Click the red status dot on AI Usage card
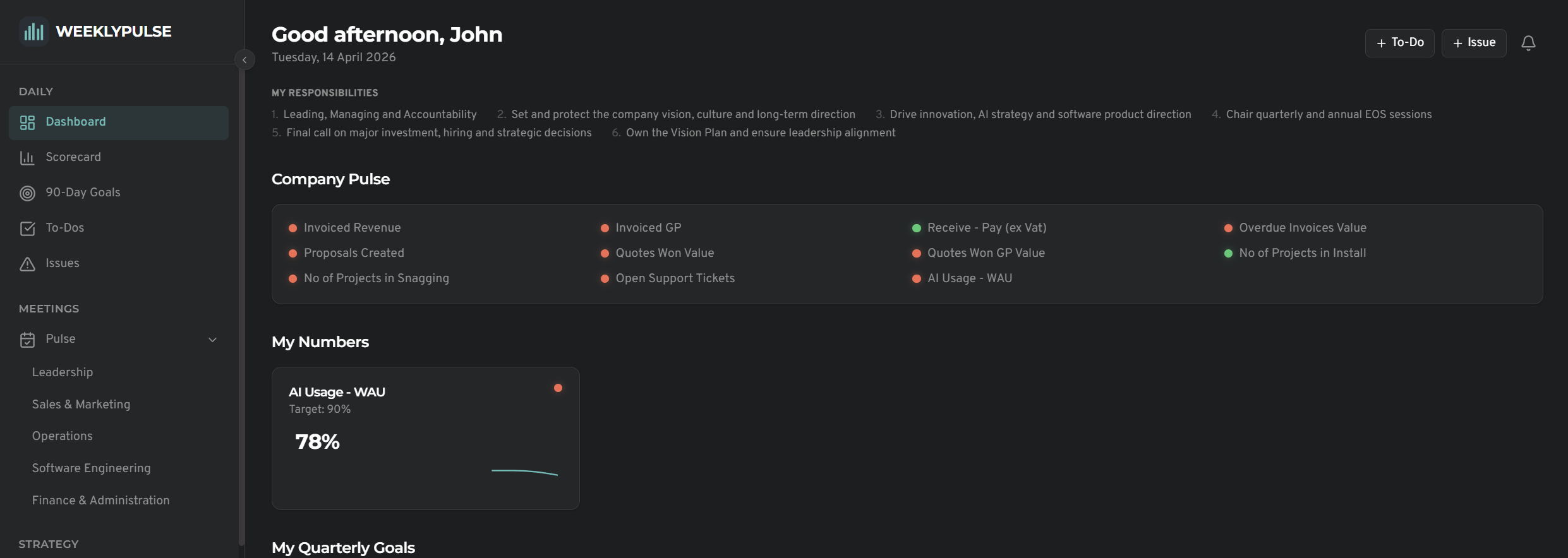This screenshot has width=1568, height=558. (x=558, y=388)
